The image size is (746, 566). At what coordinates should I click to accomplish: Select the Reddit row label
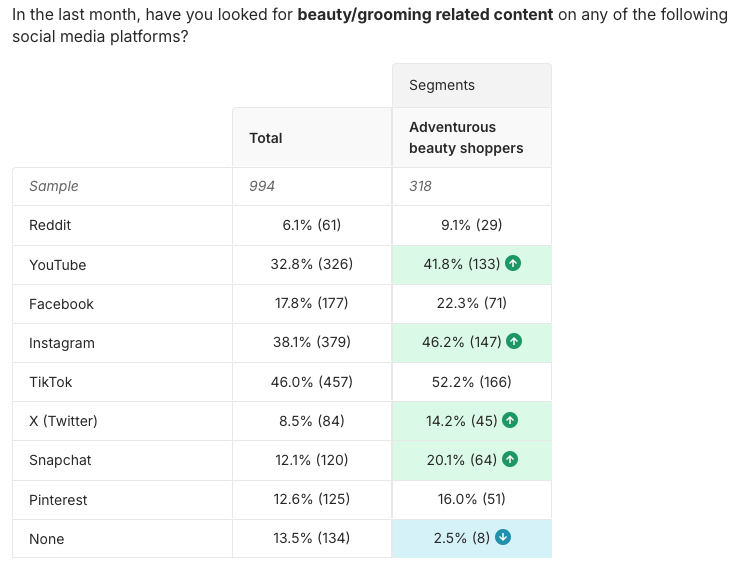coord(50,225)
